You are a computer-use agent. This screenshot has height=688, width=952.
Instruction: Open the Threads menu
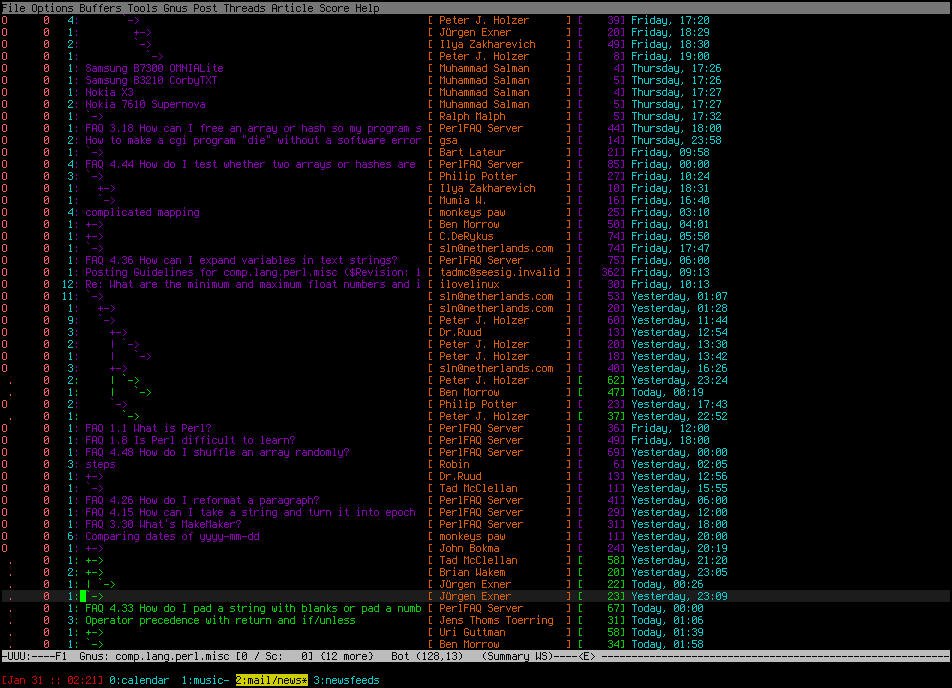pyautogui.click(x=244, y=8)
